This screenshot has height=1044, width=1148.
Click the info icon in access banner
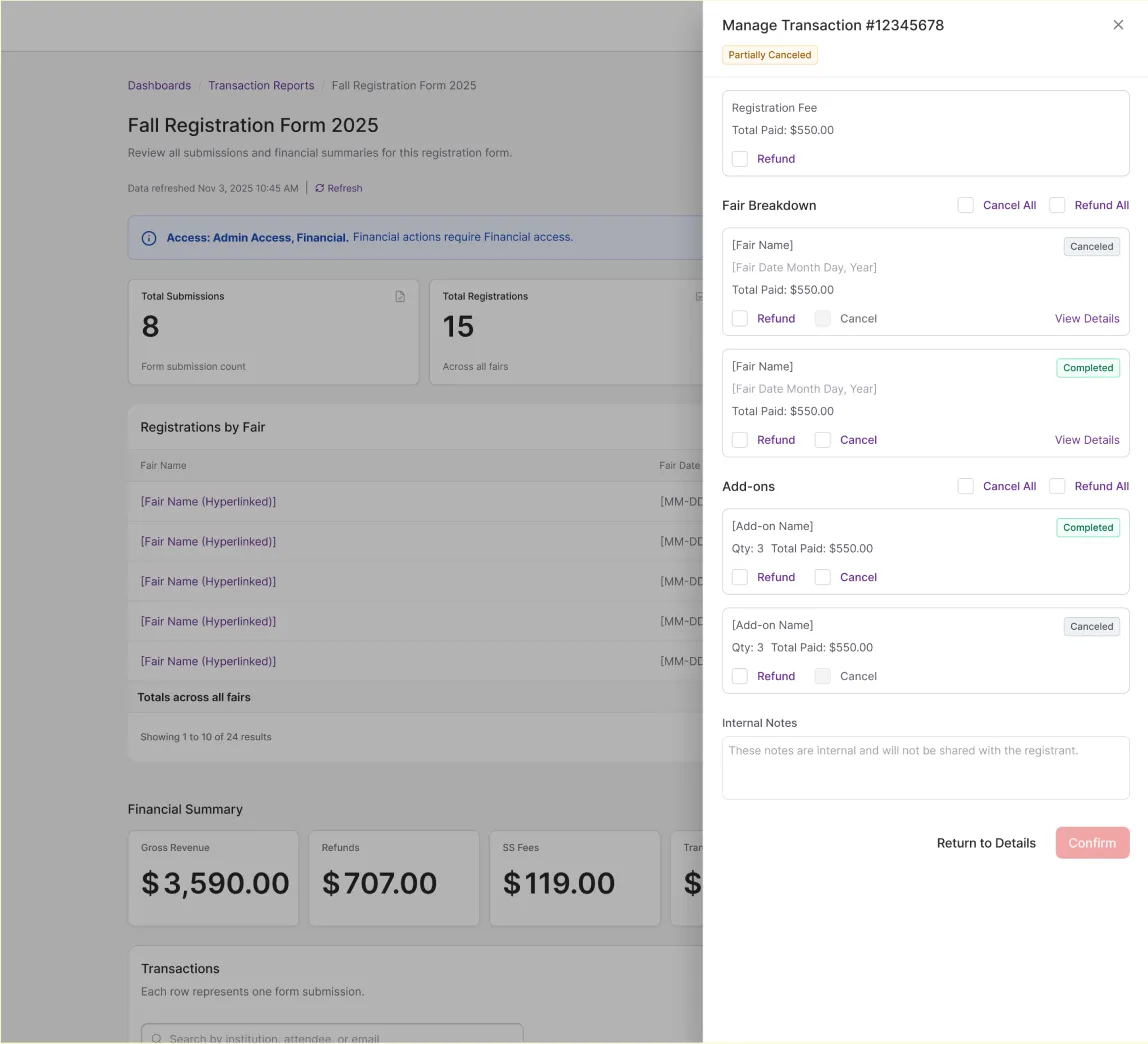tap(149, 238)
